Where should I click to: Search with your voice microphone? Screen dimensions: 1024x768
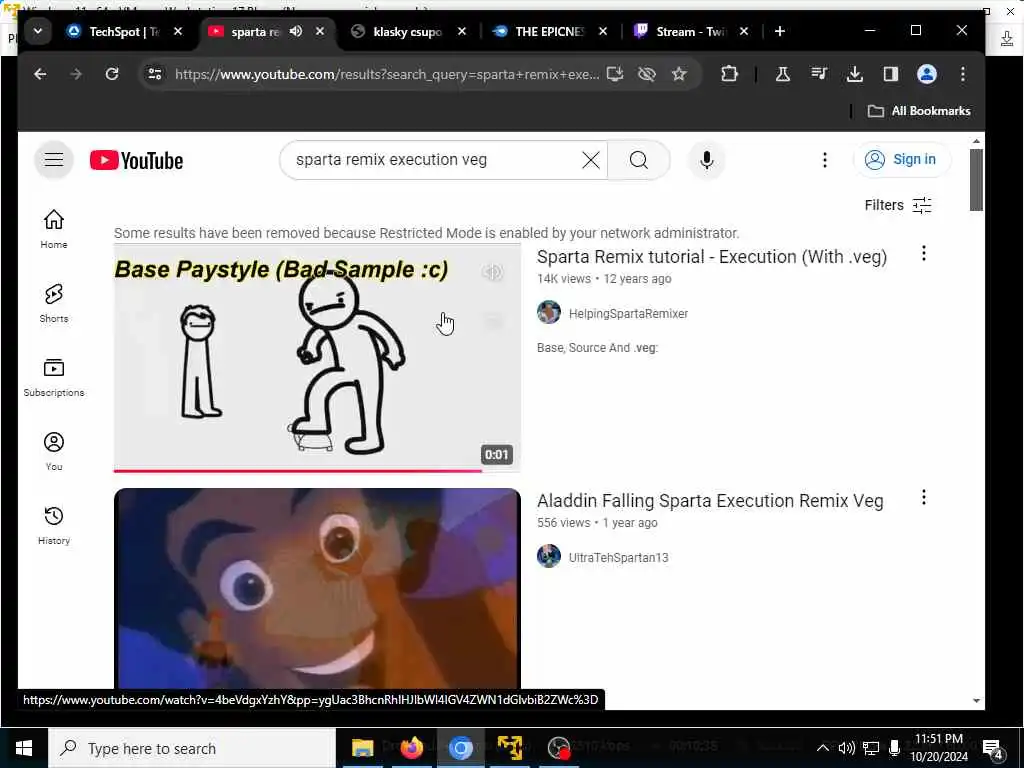click(x=707, y=160)
